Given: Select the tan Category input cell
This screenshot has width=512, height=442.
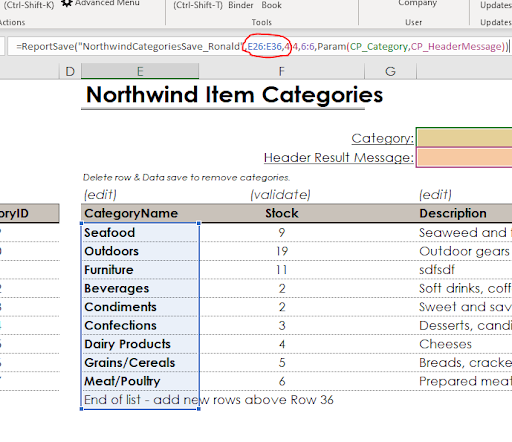Looking at the screenshot, I should [x=464, y=137].
